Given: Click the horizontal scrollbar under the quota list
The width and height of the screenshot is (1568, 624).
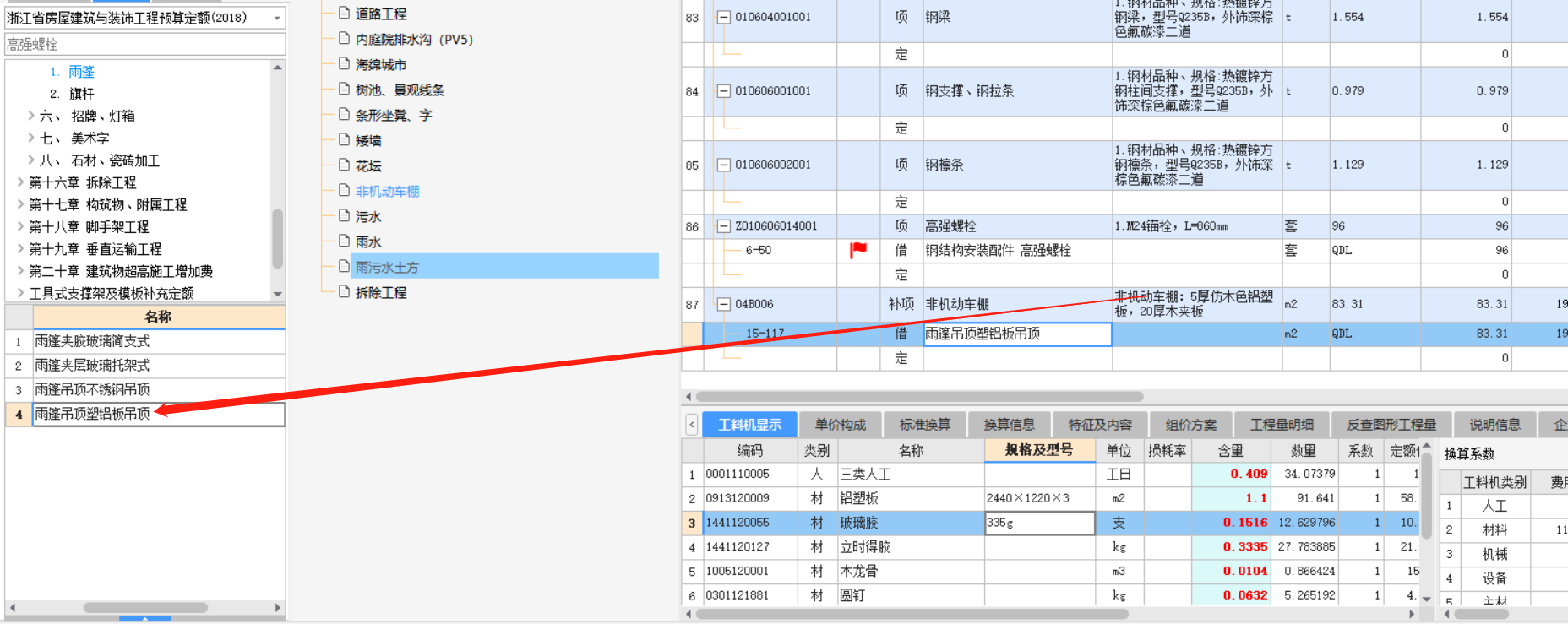Looking at the screenshot, I should (145, 607).
